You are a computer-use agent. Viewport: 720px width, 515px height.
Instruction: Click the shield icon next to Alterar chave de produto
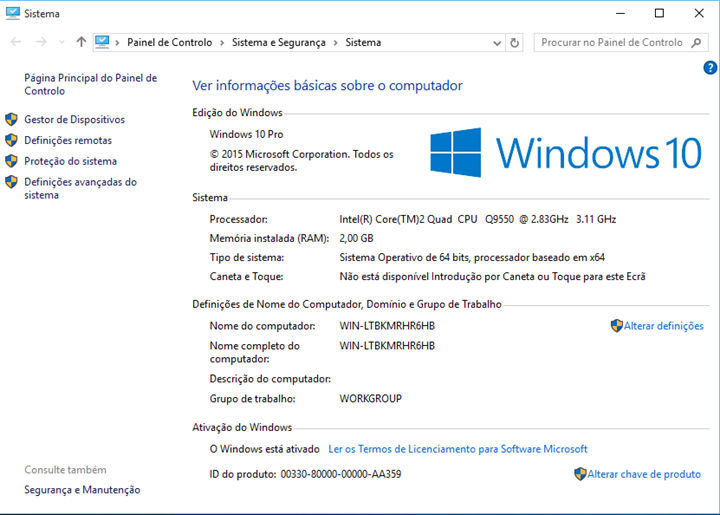point(580,474)
